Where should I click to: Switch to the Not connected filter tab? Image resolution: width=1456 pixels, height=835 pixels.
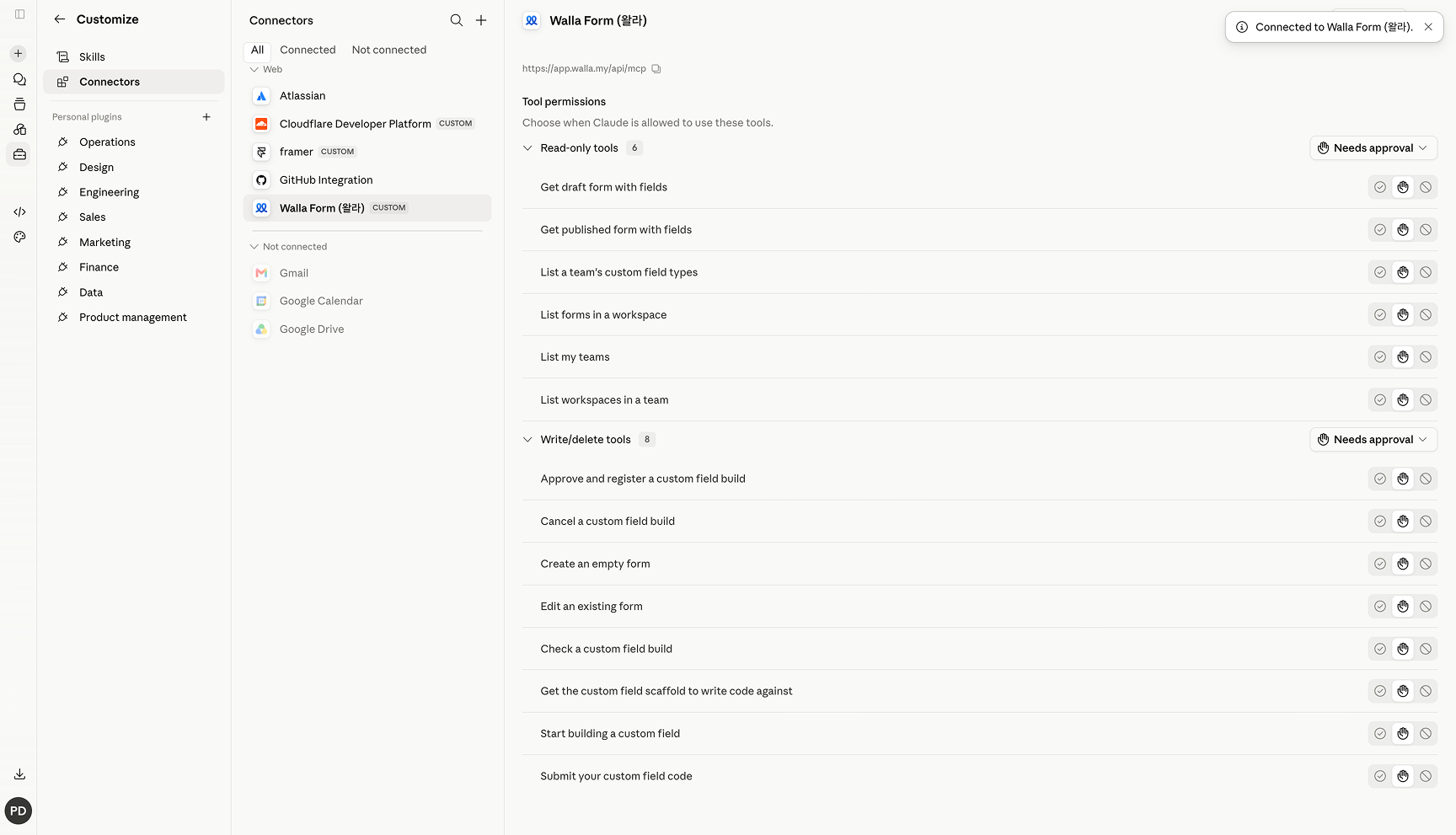click(389, 50)
